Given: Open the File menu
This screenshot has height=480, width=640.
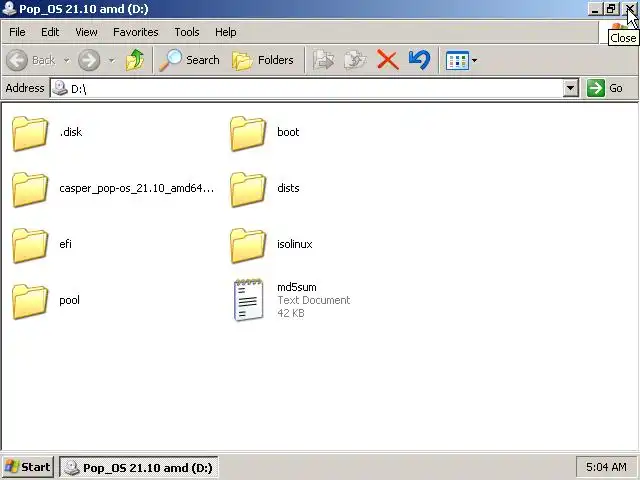Looking at the screenshot, I should click(17, 32).
